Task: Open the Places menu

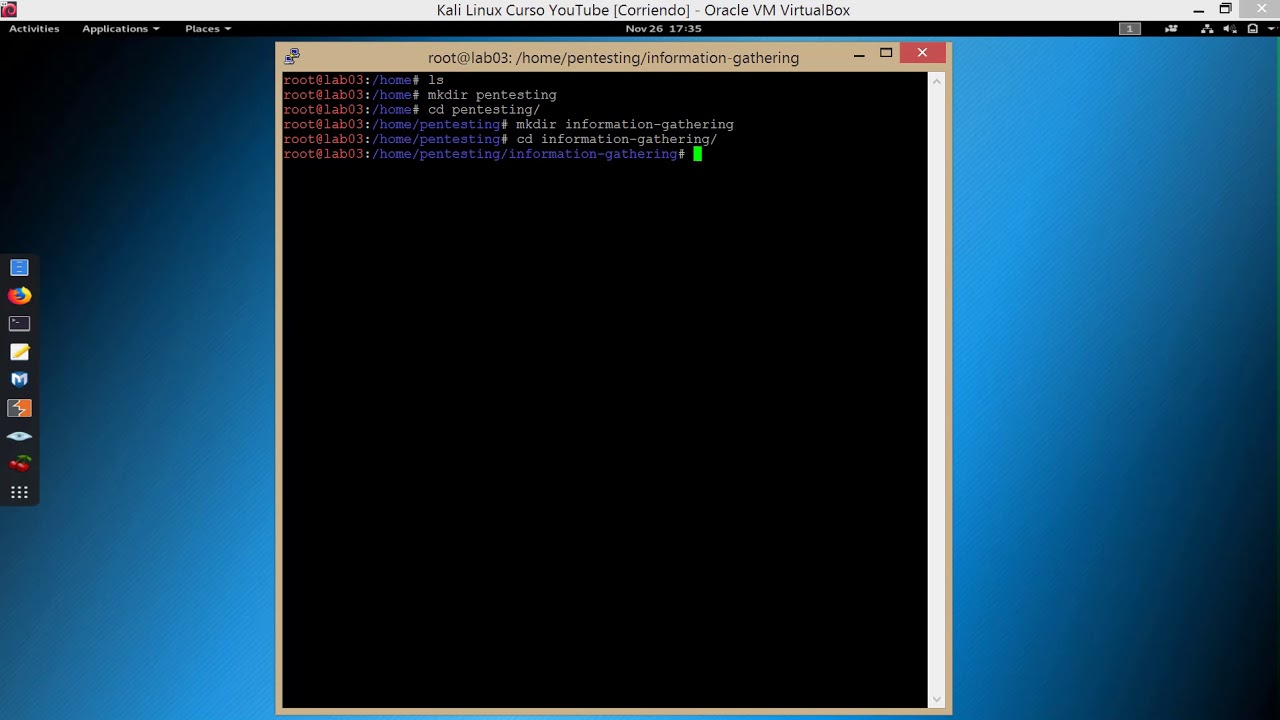Action: (x=207, y=29)
